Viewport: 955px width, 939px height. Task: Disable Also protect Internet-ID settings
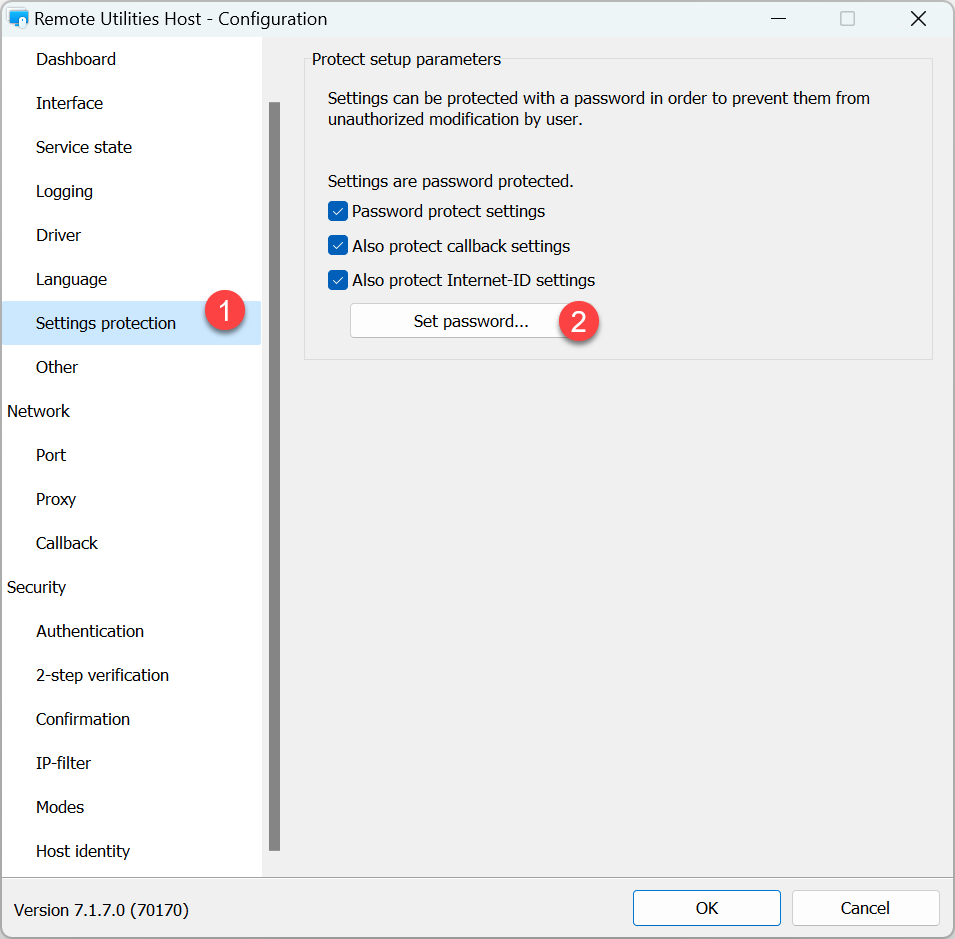(338, 280)
